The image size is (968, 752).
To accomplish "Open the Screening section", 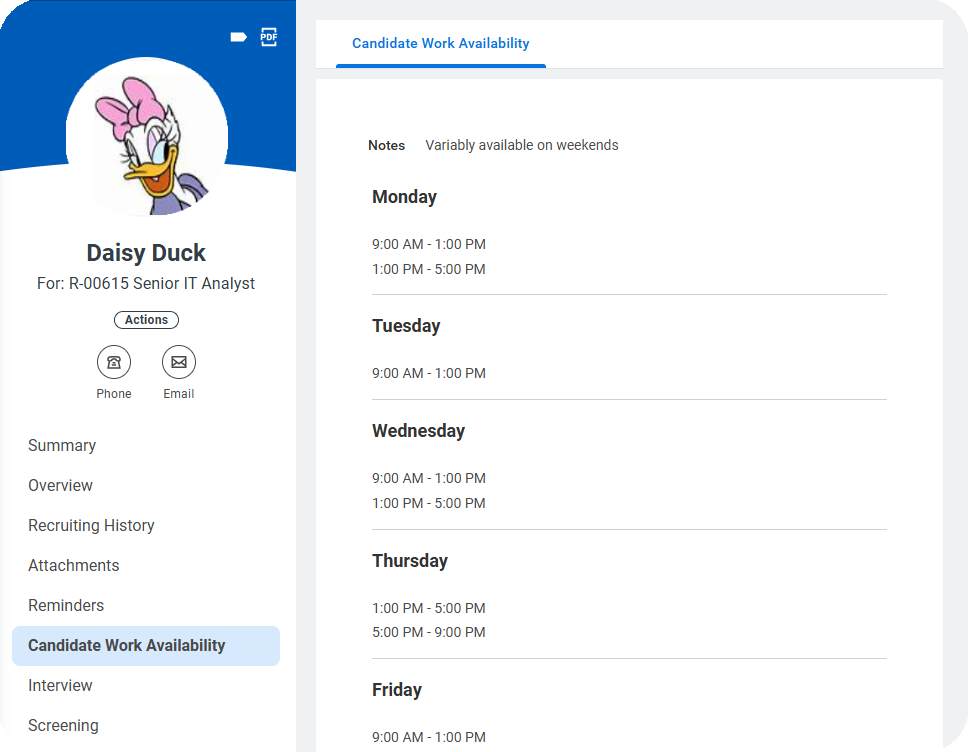I will pos(63,725).
